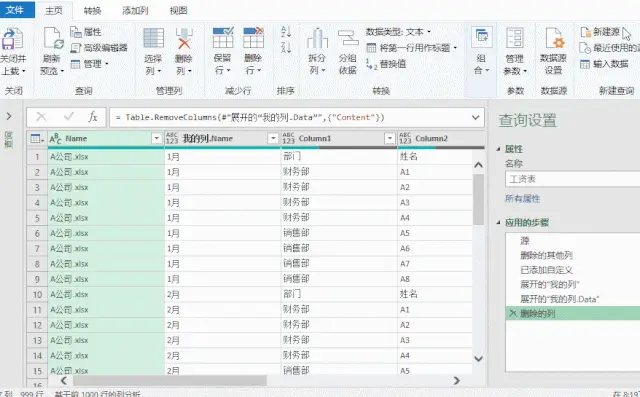Expand the formula bar with the chevron
The image size is (640, 397).
coord(476,118)
